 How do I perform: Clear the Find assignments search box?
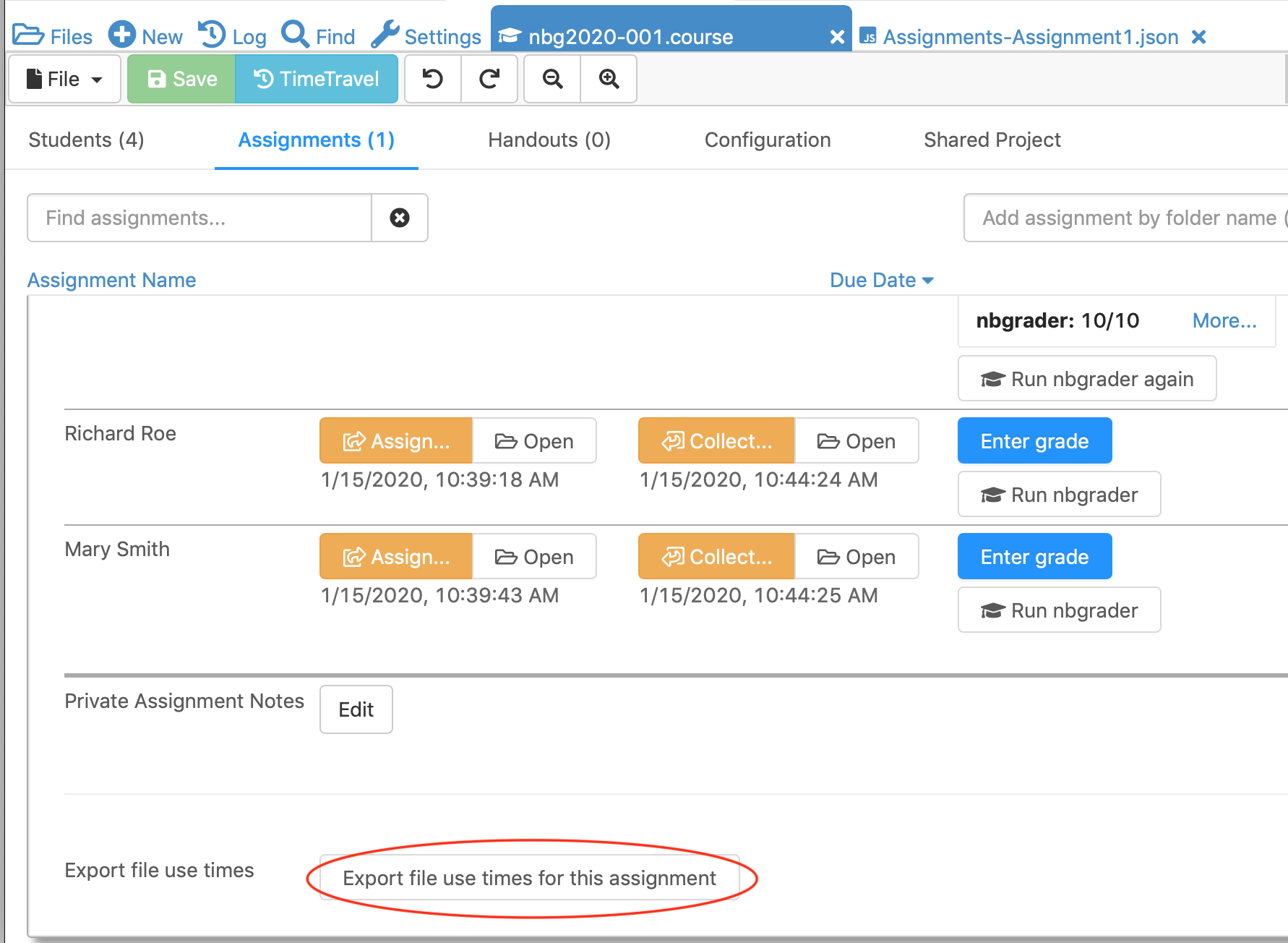point(400,218)
